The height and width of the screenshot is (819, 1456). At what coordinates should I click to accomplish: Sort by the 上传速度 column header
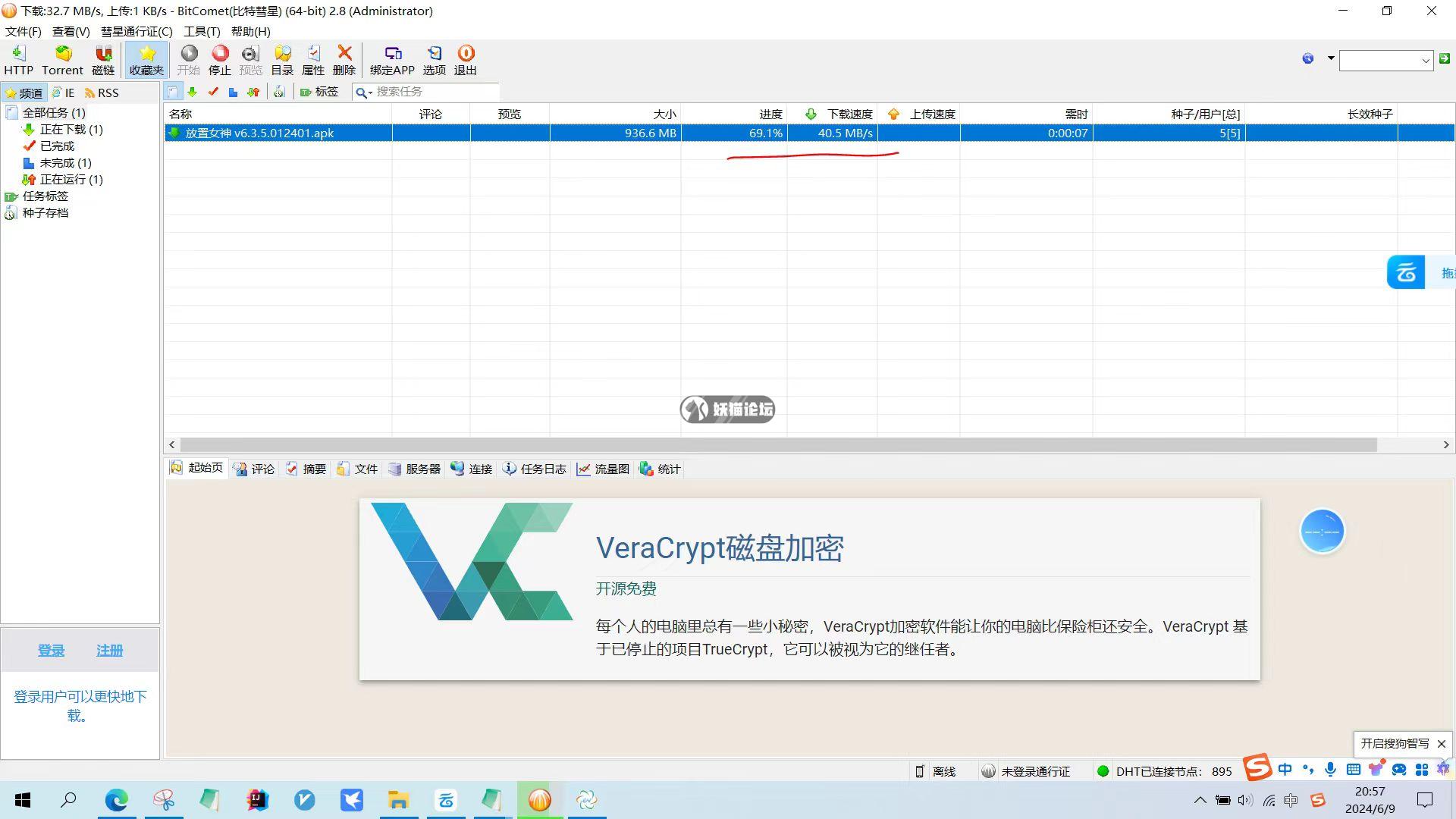click(x=919, y=114)
